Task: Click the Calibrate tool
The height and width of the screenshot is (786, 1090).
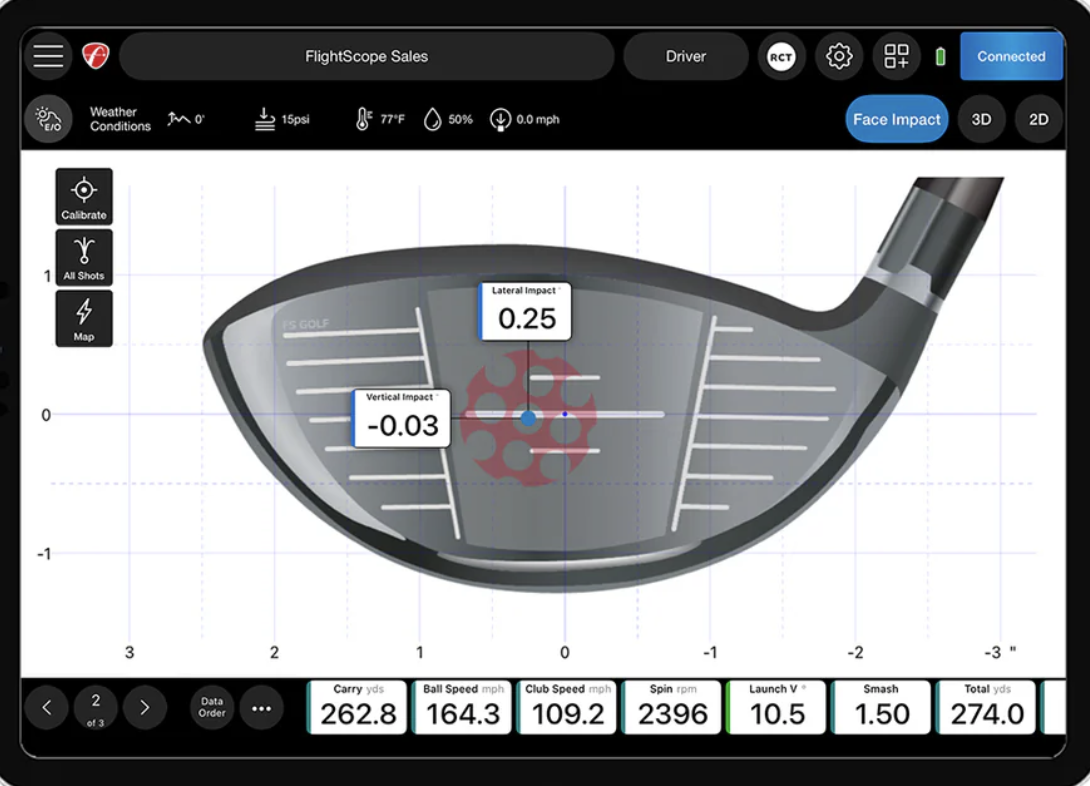Action: point(84,196)
